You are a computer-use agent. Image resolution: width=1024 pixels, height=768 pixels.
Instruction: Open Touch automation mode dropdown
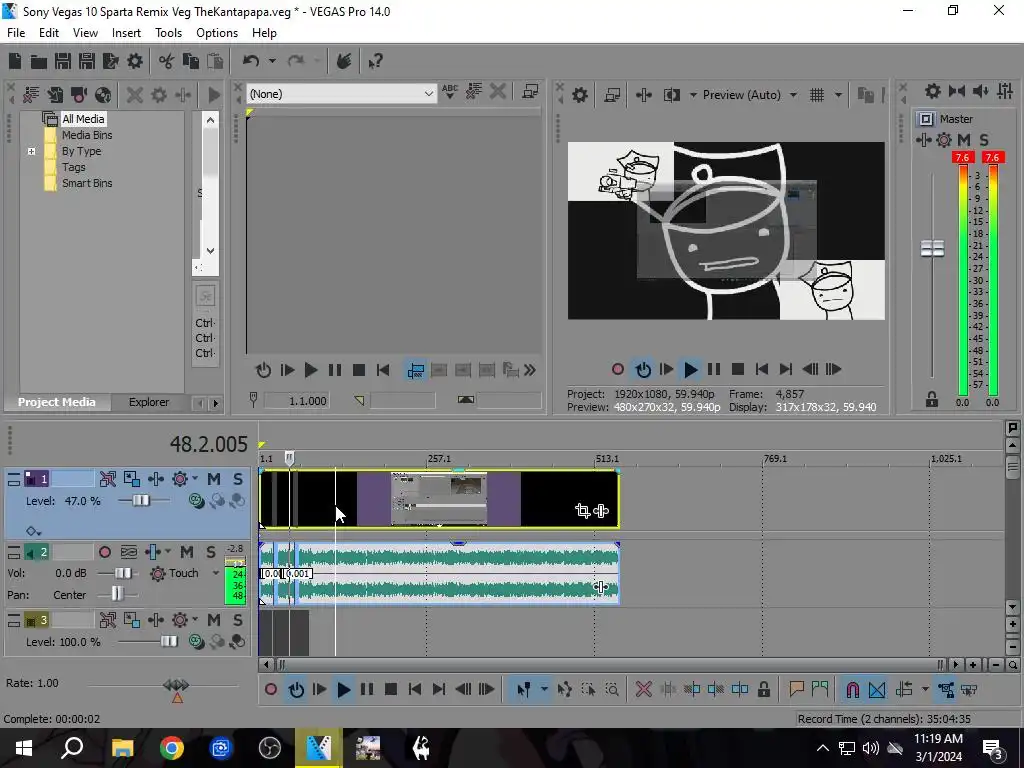(x=215, y=573)
